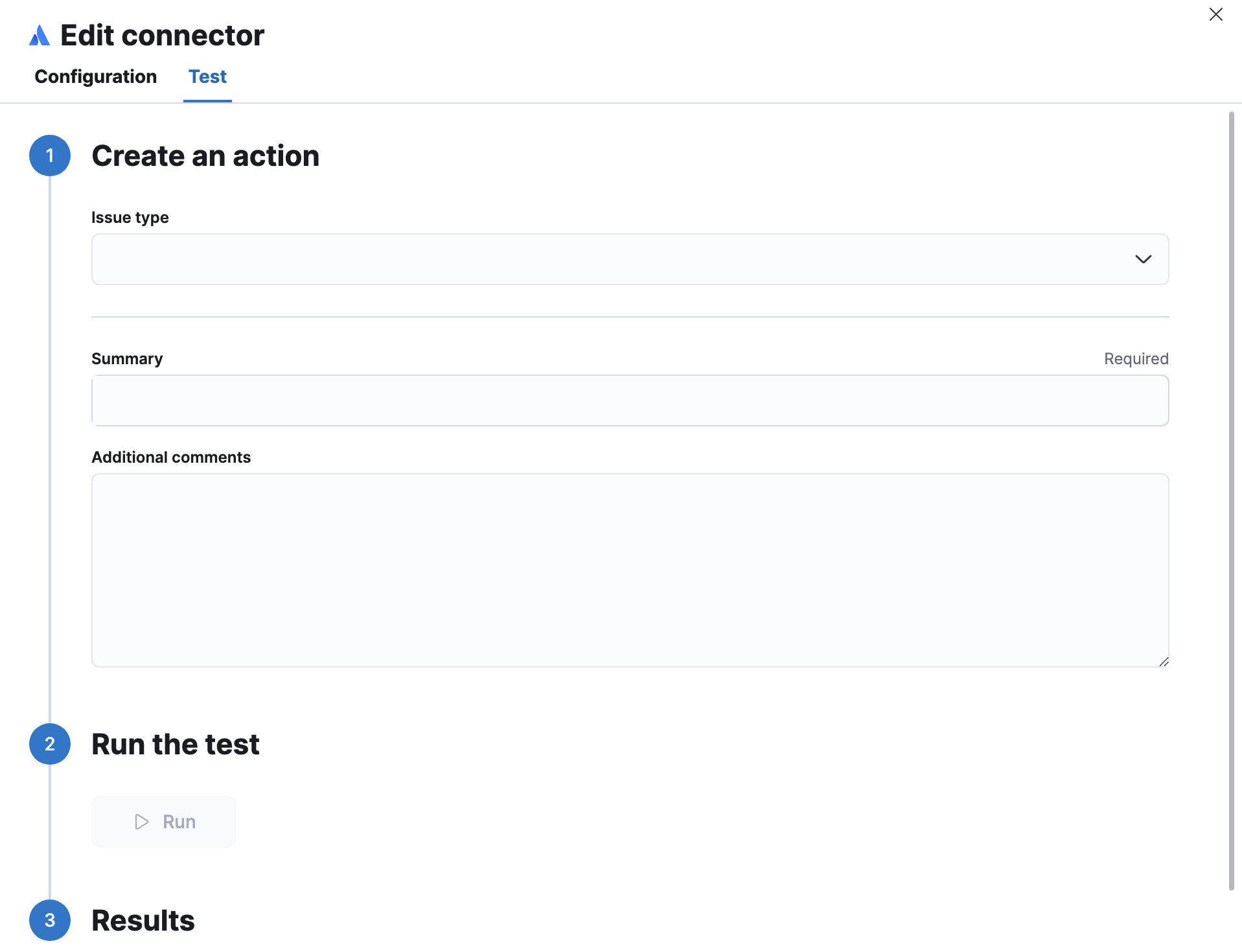Click the Additional comments text area
The height and width of the screenshot is (952, 1242).
tap(628, 570)
